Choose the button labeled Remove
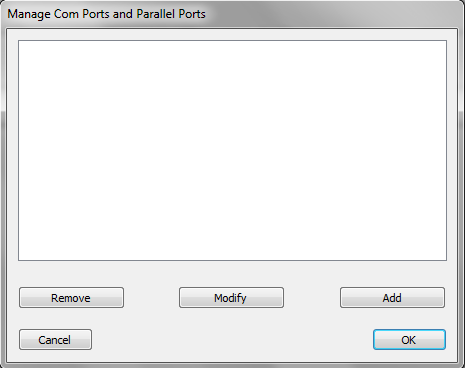The image size is (465, 368). click(71, 297)
